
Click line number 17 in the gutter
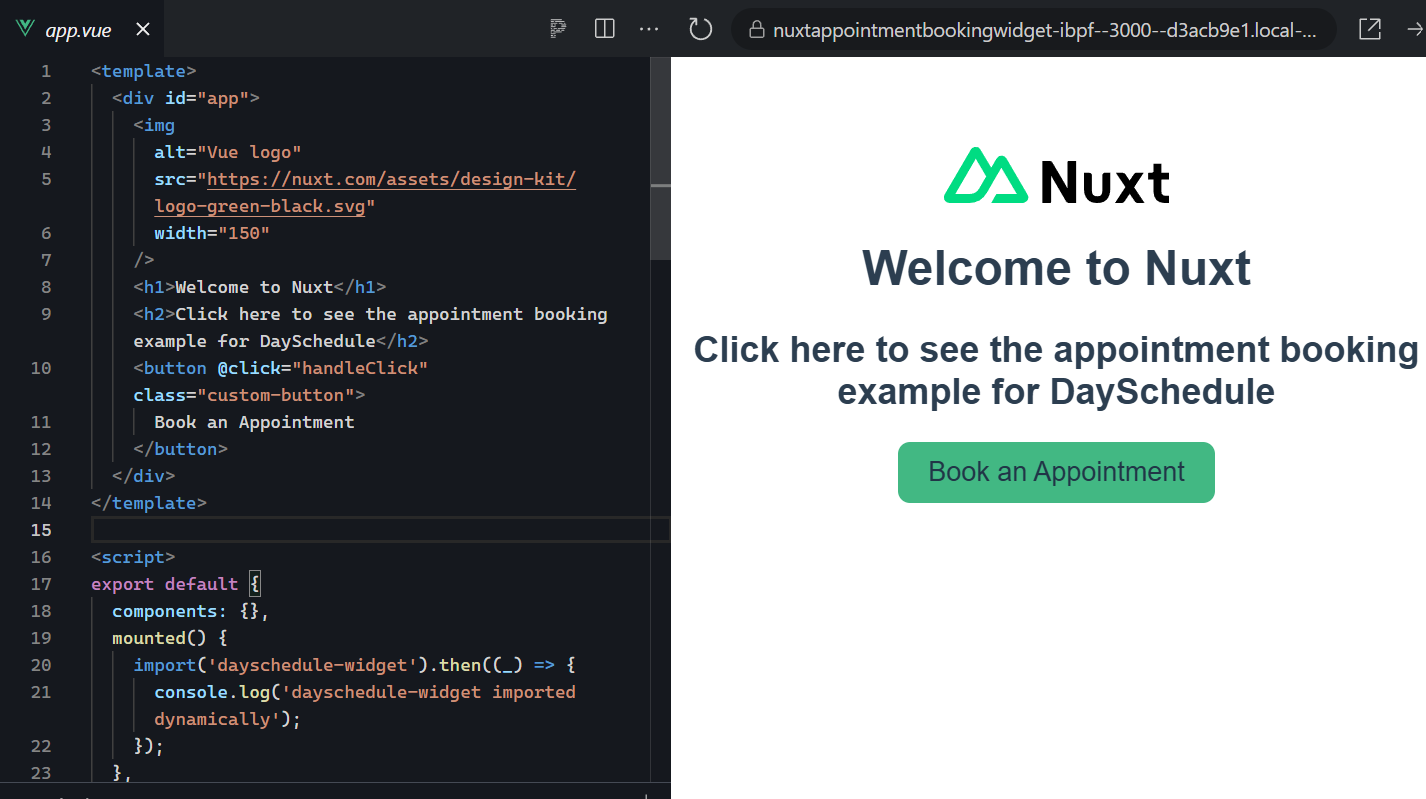(40, 584)
